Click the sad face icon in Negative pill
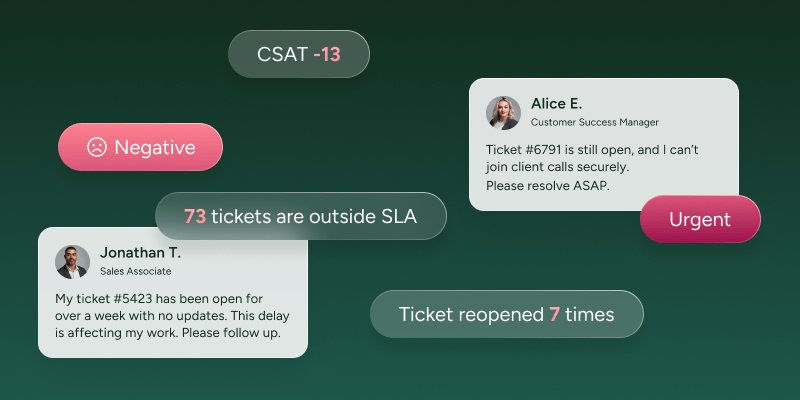The image size is (800, 400). (96, 147)
